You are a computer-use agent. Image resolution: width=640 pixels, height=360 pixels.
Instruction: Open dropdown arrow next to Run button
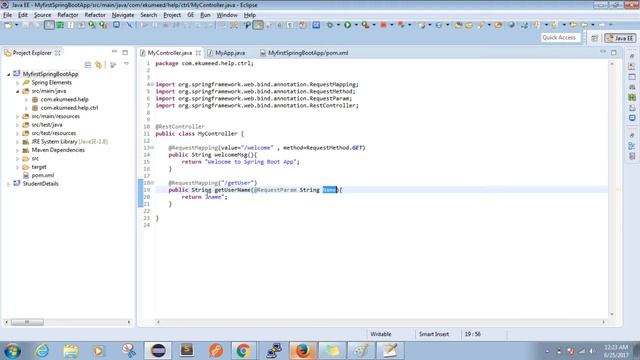pyautogui.click(x=356, y=25)
